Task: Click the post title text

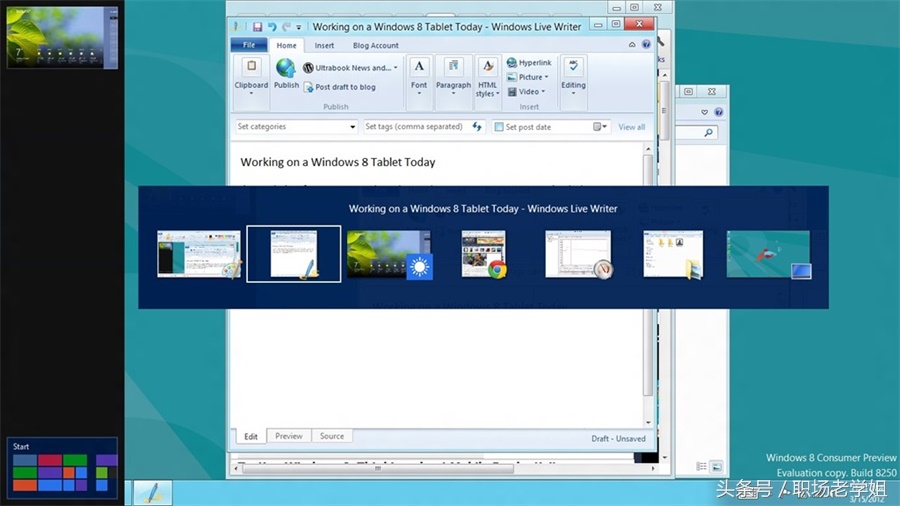Action: click(x=338, y=162)
